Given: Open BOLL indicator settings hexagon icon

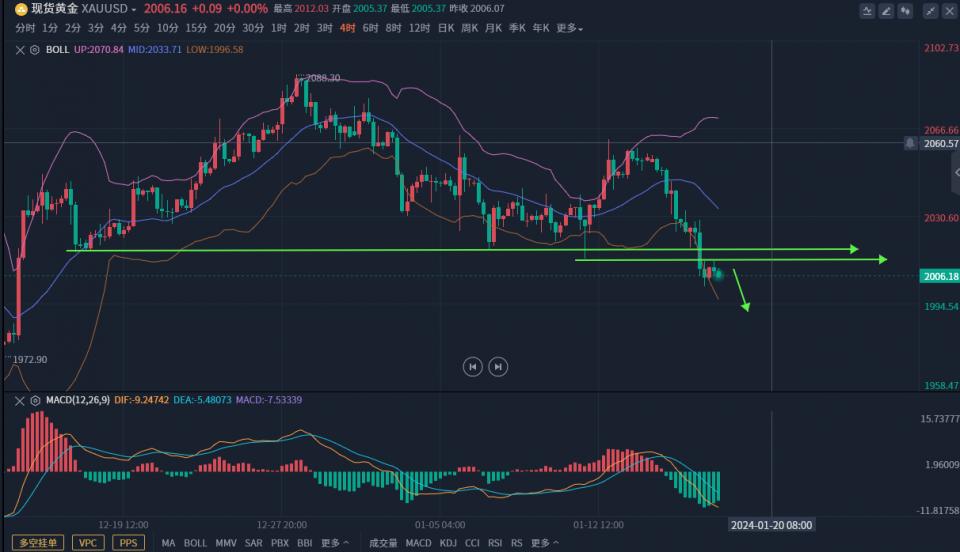Looking at the screenshot, I should tap(35, 49).
